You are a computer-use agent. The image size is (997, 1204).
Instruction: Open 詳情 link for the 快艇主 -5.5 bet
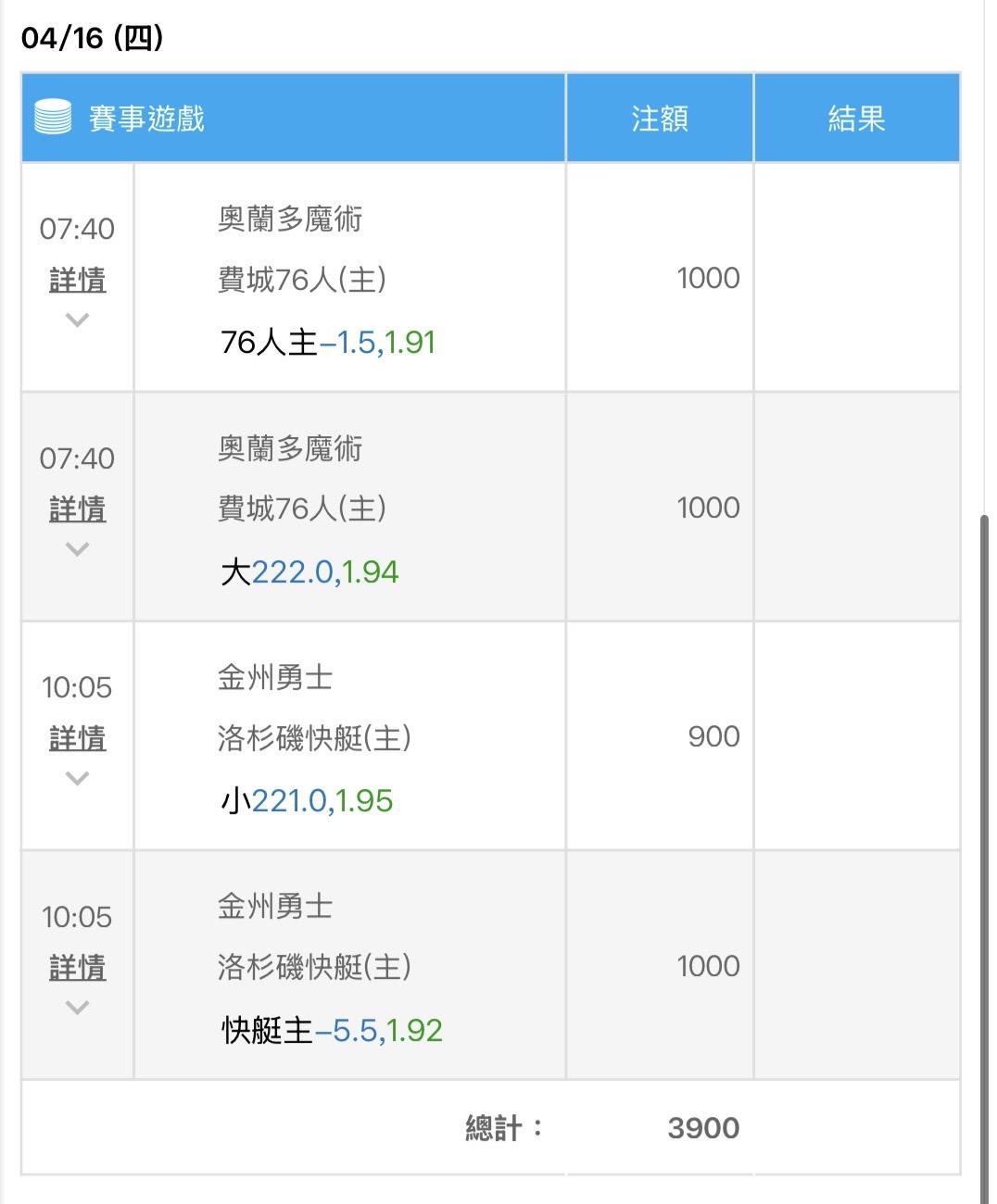click(x=78, y=968)
